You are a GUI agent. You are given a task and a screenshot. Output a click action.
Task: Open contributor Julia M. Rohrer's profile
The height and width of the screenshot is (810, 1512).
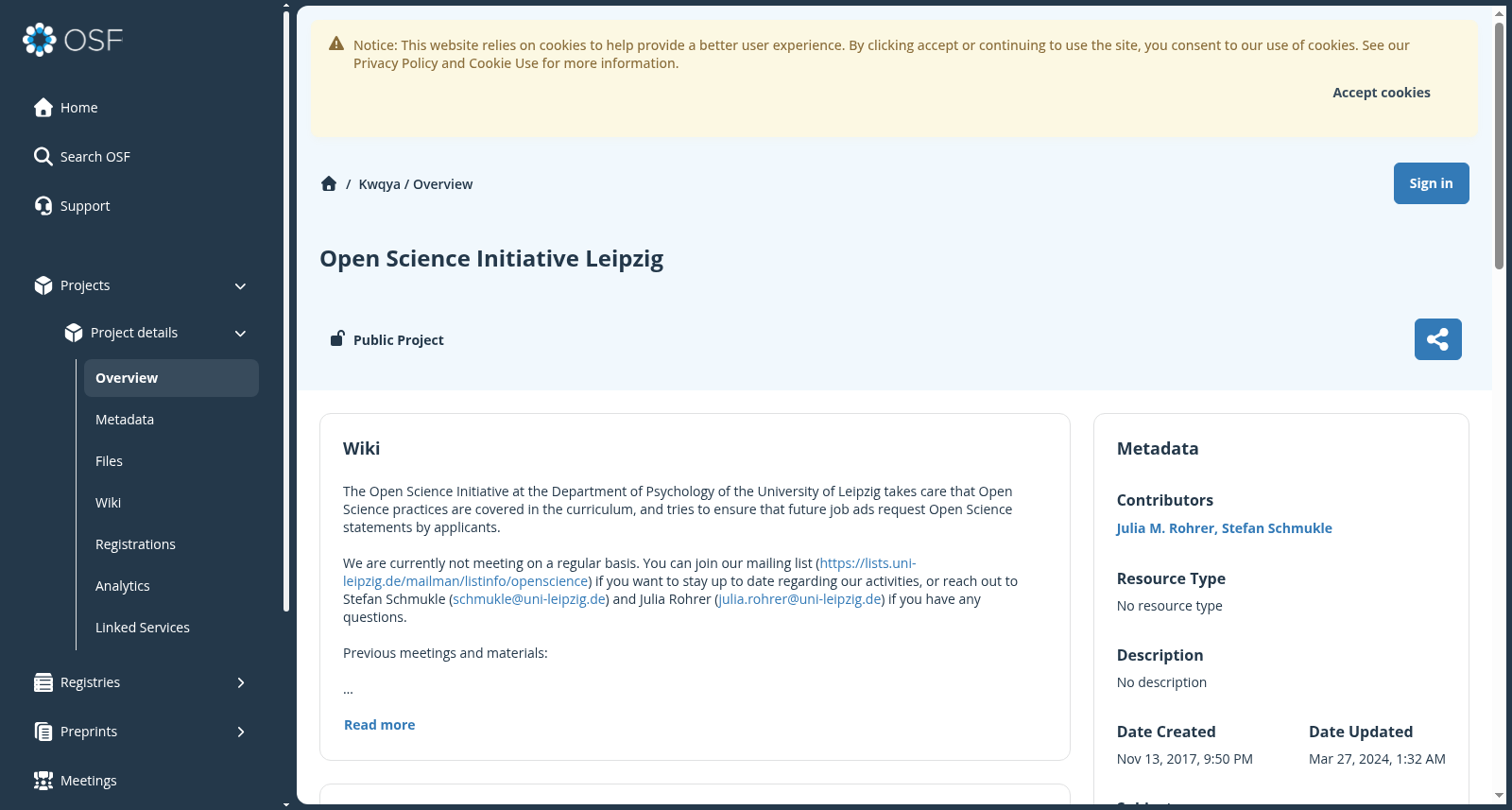(x=1164, y=528)
